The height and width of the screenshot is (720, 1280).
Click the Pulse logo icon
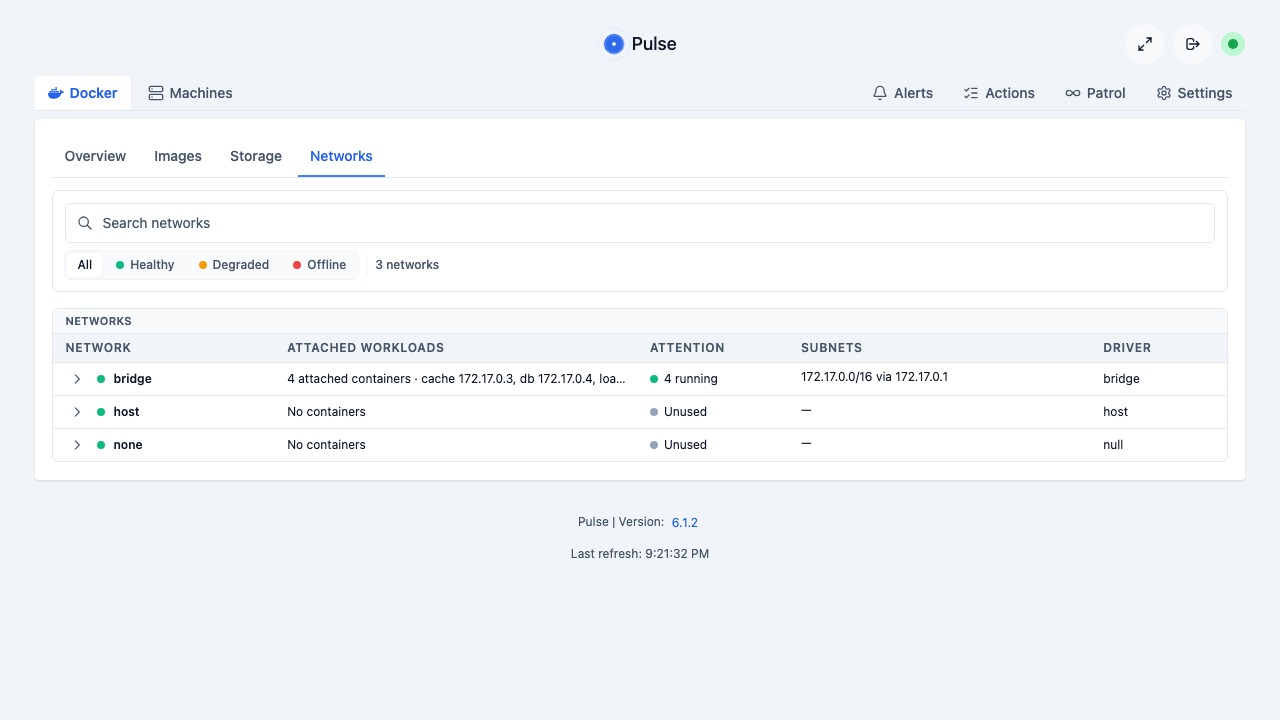614,44
